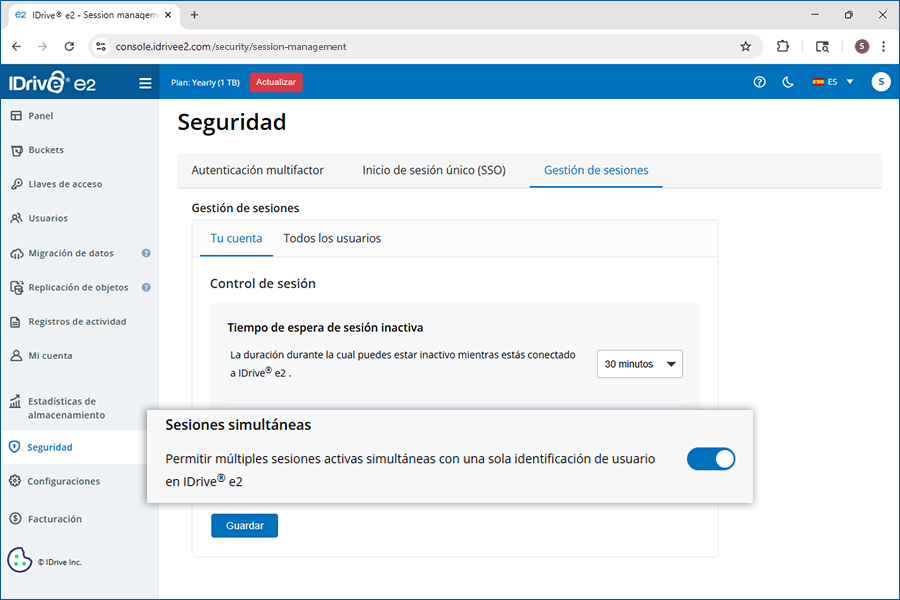
Task: Click Replicación de objetos icon
Action: pos(17,288)
